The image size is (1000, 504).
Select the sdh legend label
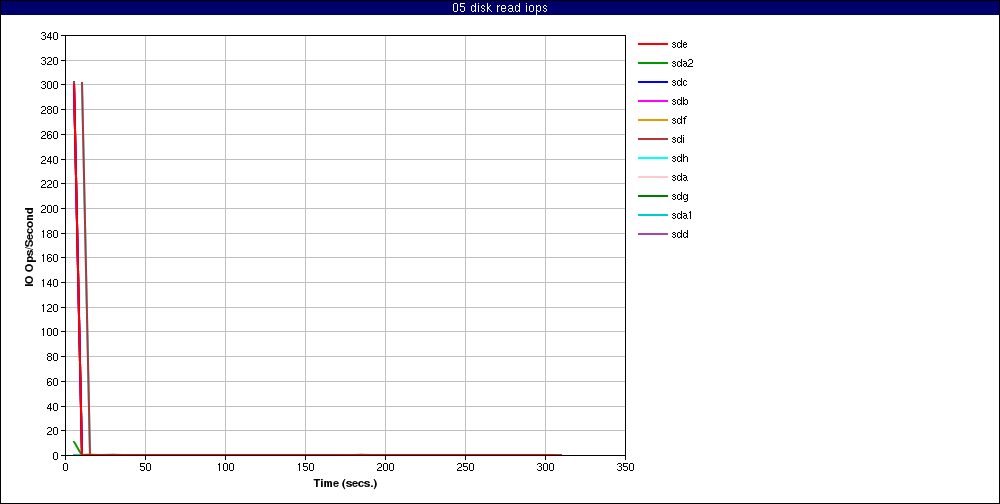click(679, 158)
